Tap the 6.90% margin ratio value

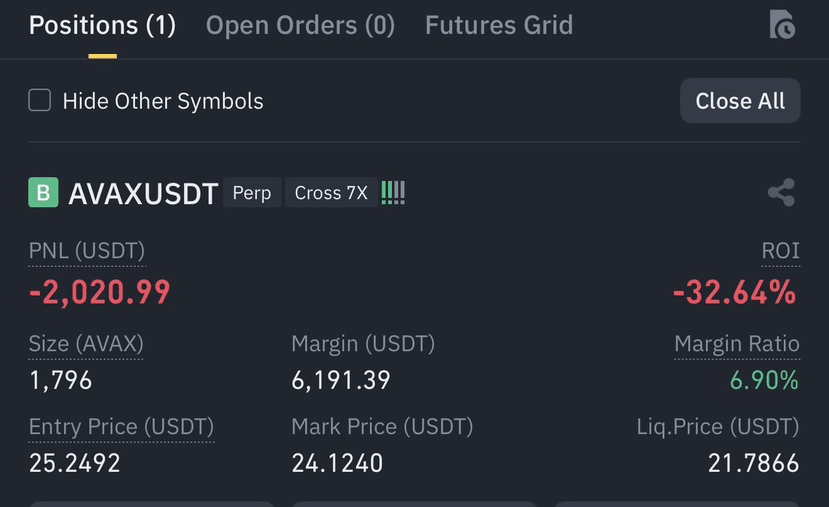click(x=764, y=380)
